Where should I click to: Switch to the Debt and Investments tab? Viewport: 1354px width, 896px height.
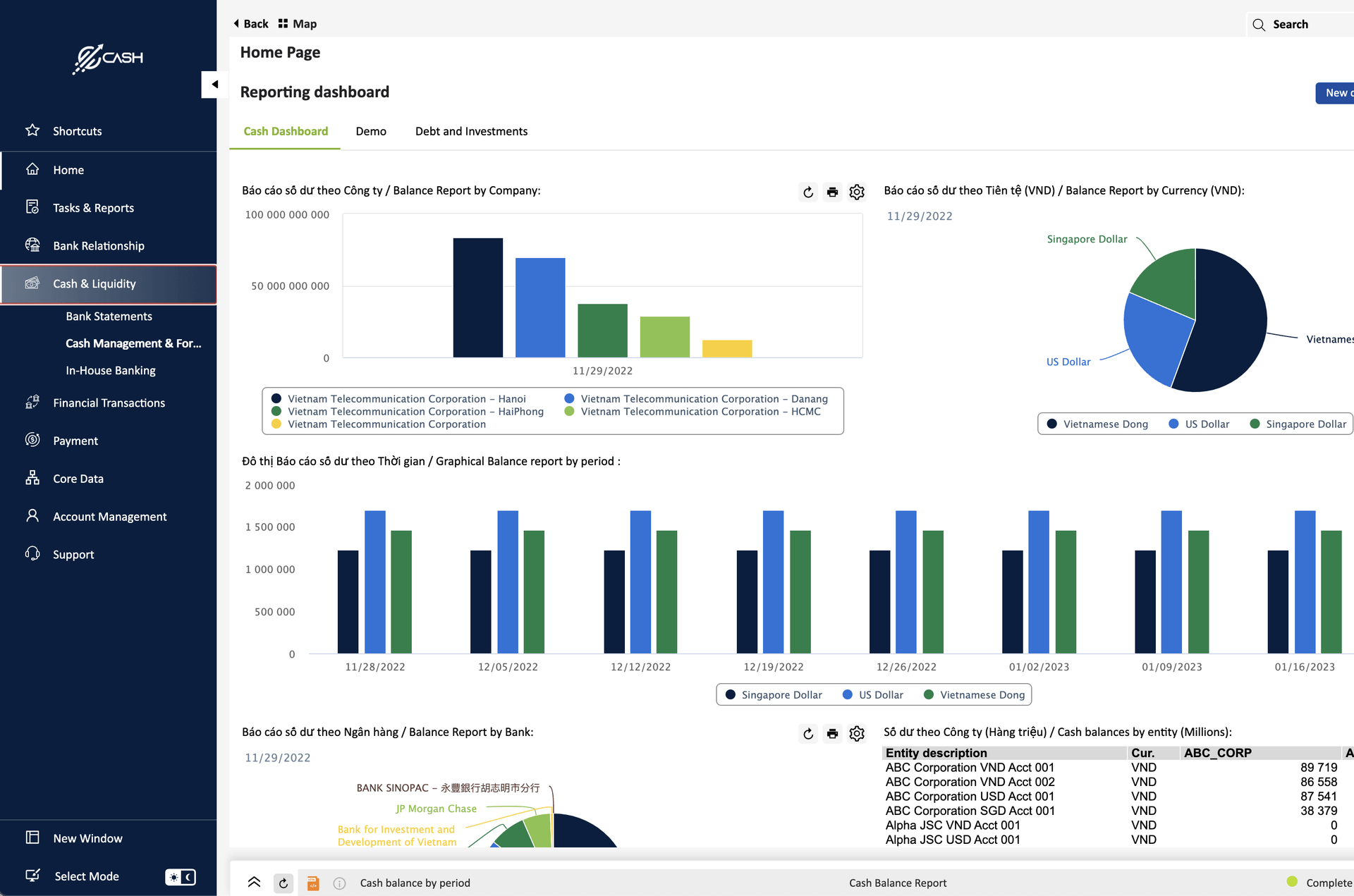tap(471, 131)
